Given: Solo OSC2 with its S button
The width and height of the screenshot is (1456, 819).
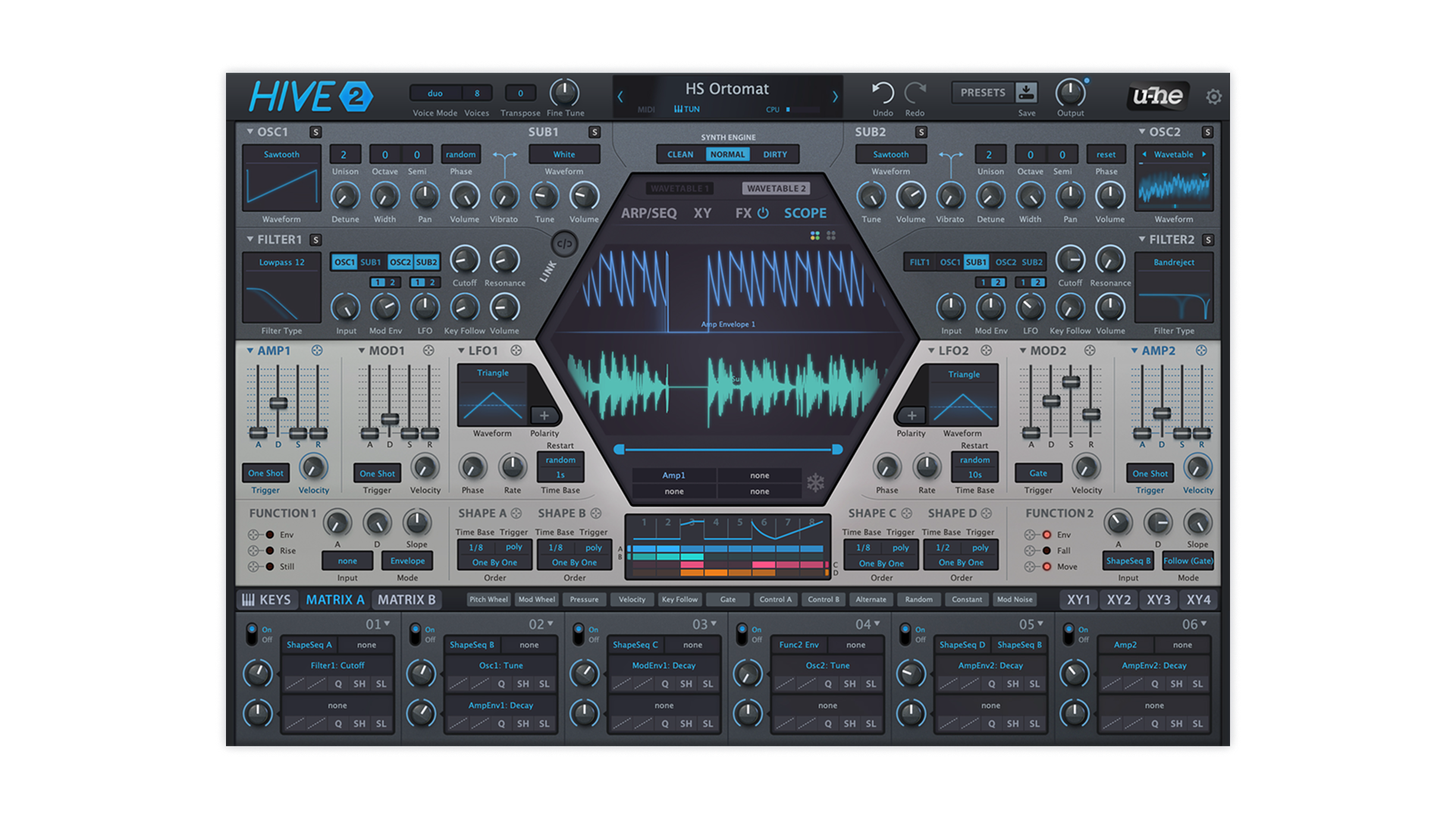Looking at the screenshot, I should [1207, 132].
